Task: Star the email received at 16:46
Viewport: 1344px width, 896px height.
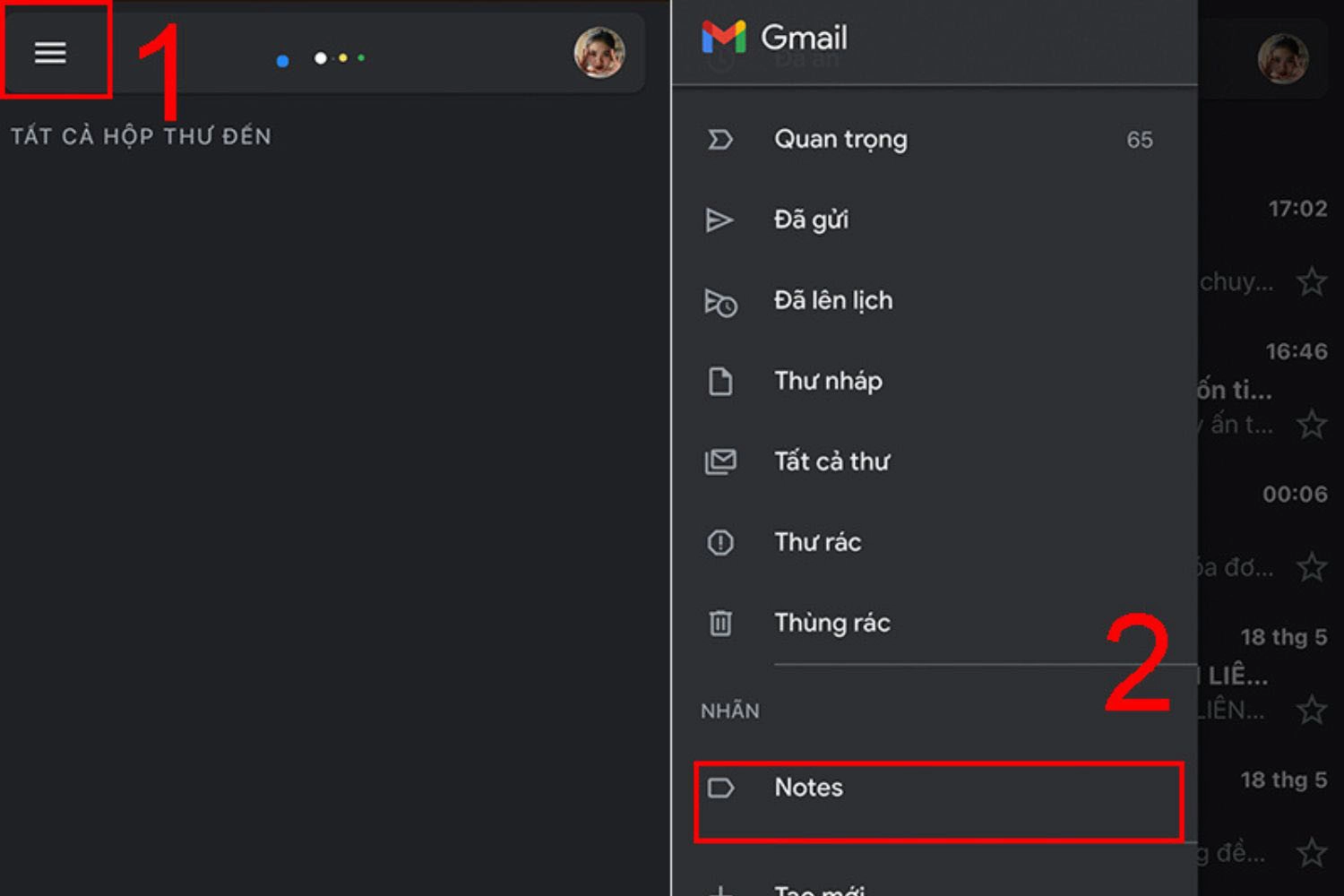Action: [1312, 424]
